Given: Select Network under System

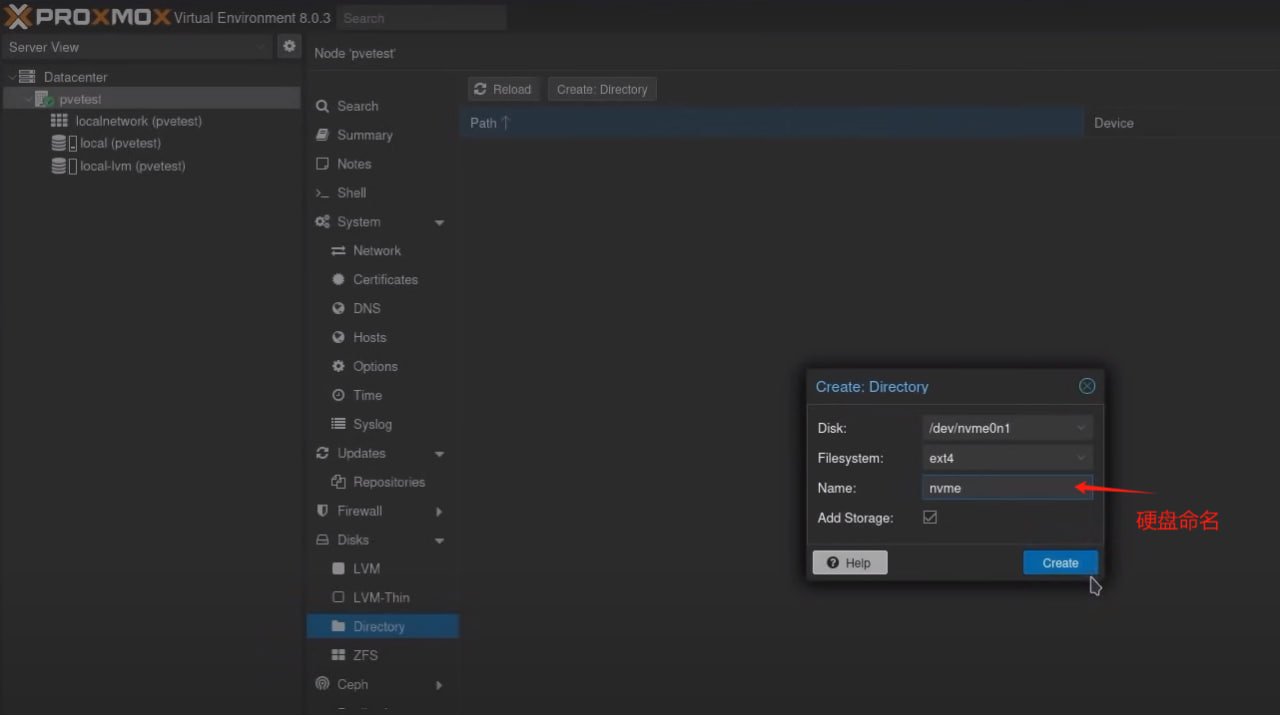Looking at the screenshot, I should (x=376, y=251).
